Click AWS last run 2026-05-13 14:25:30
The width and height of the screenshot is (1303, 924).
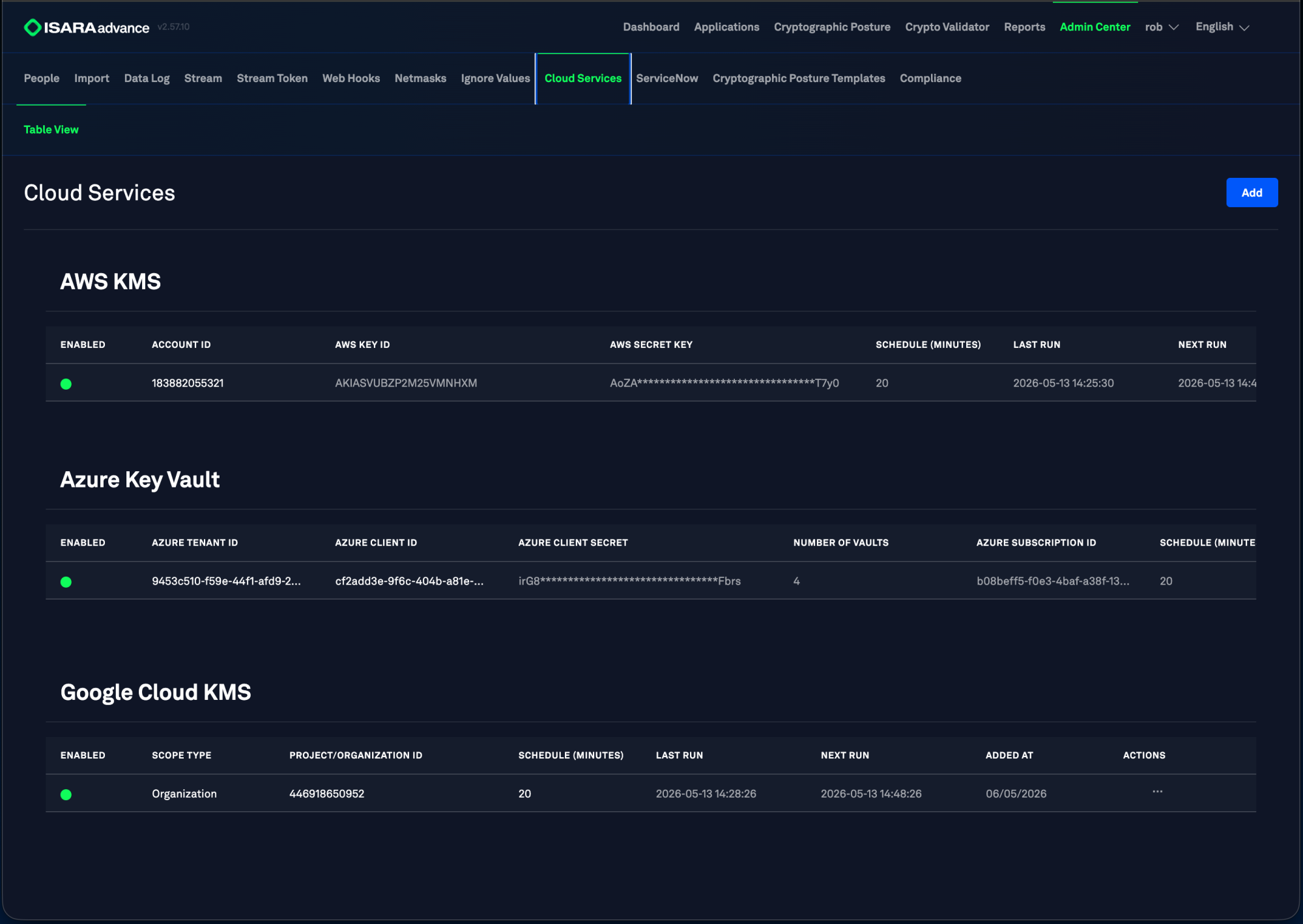coord(1063,383)
